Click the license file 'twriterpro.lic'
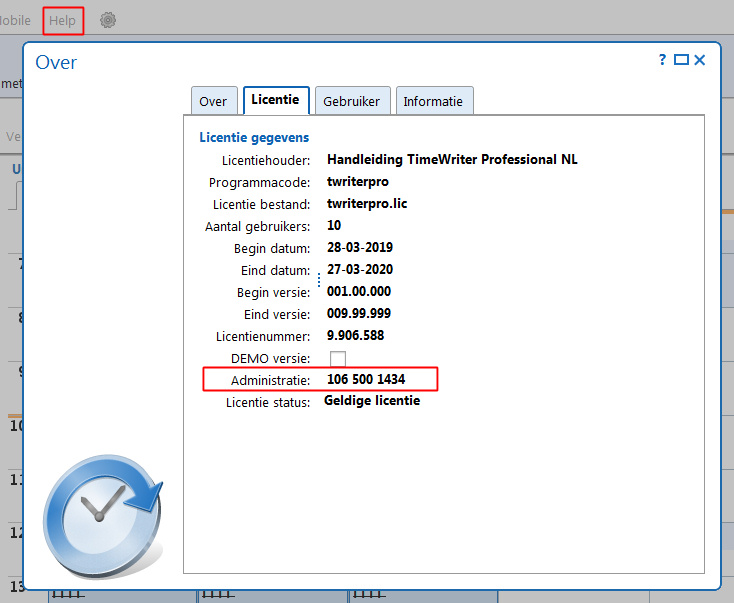The image size is (734, 603). coord(367,204)
